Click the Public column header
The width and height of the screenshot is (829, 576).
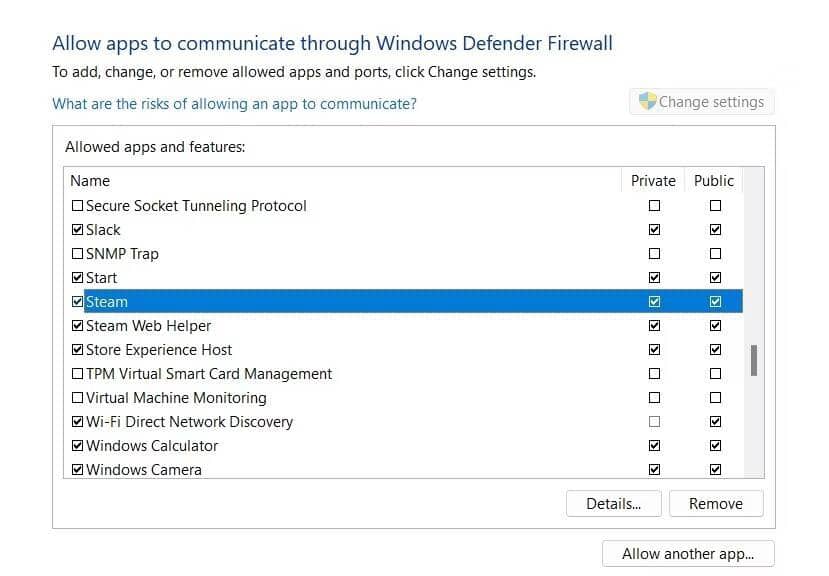pos(714,181)
